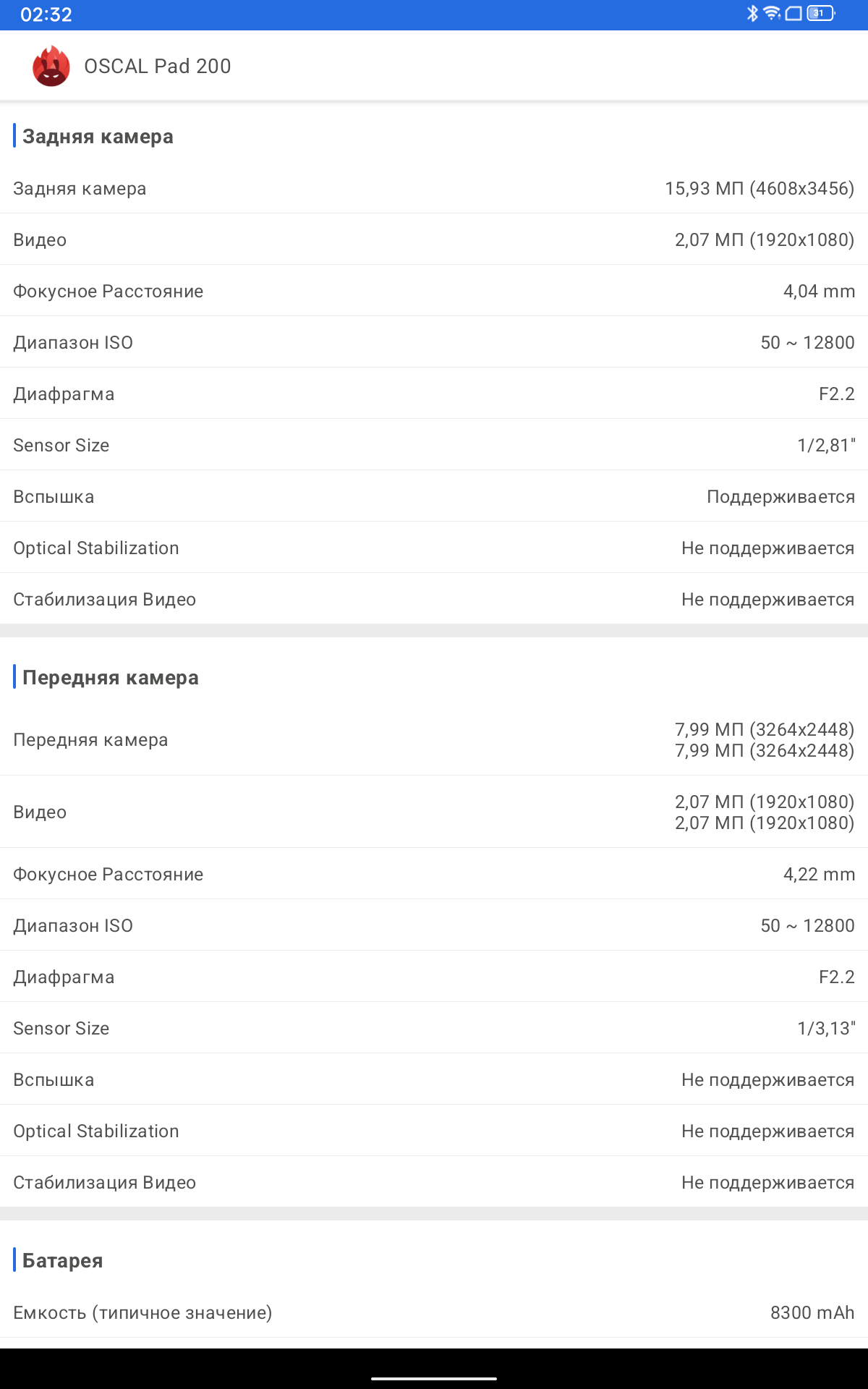
Task: Tap the Батарея section header
Action: tap(63, 1260)
